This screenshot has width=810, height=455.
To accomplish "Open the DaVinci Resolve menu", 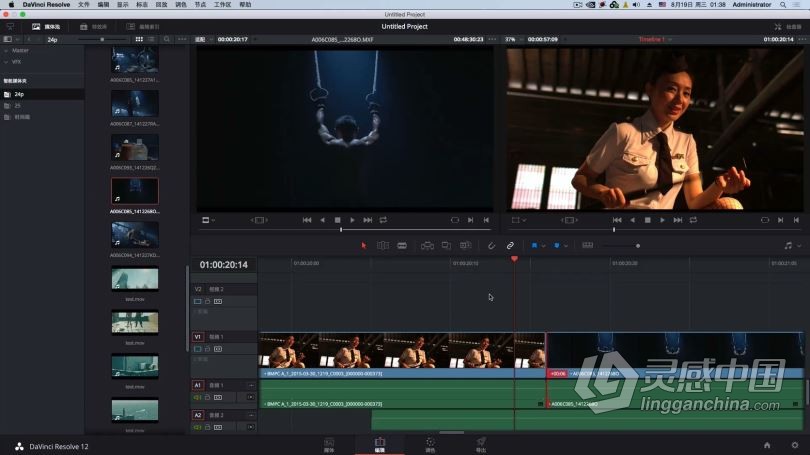I will (x=46, y=5).
